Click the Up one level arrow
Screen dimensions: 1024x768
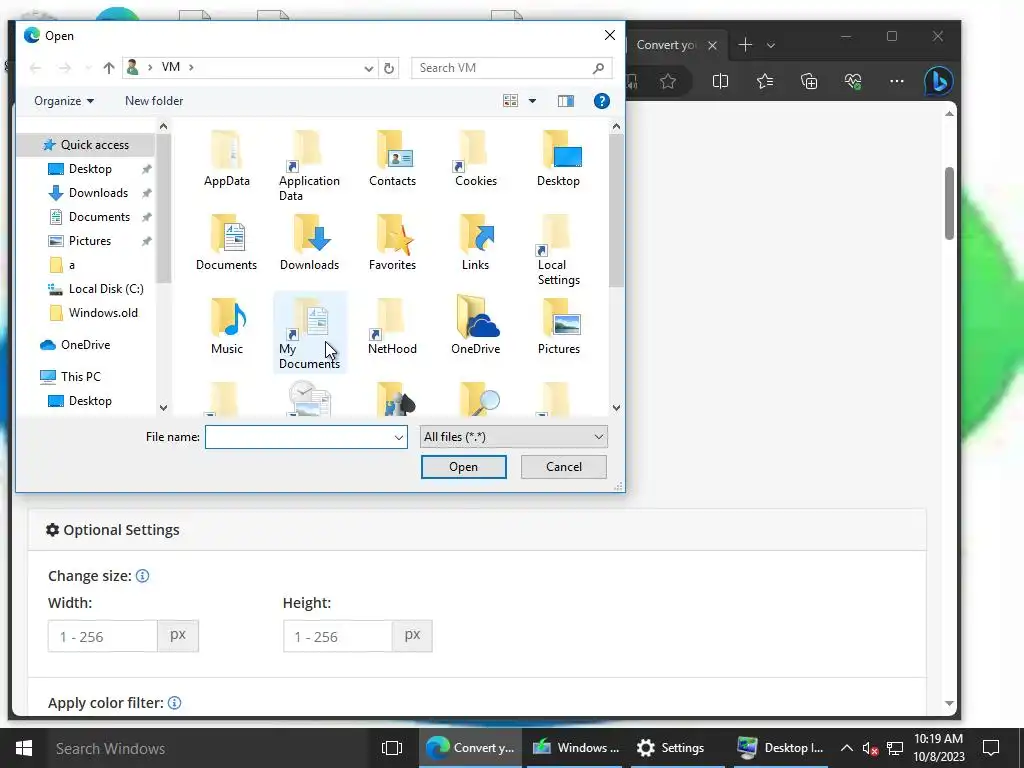pyautogui.click(x=108, y=68)
